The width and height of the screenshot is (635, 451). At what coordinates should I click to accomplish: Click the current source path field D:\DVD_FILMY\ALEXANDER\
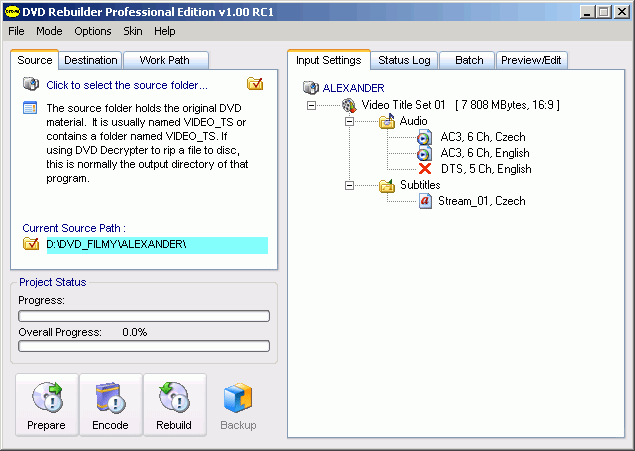point(157,245)
